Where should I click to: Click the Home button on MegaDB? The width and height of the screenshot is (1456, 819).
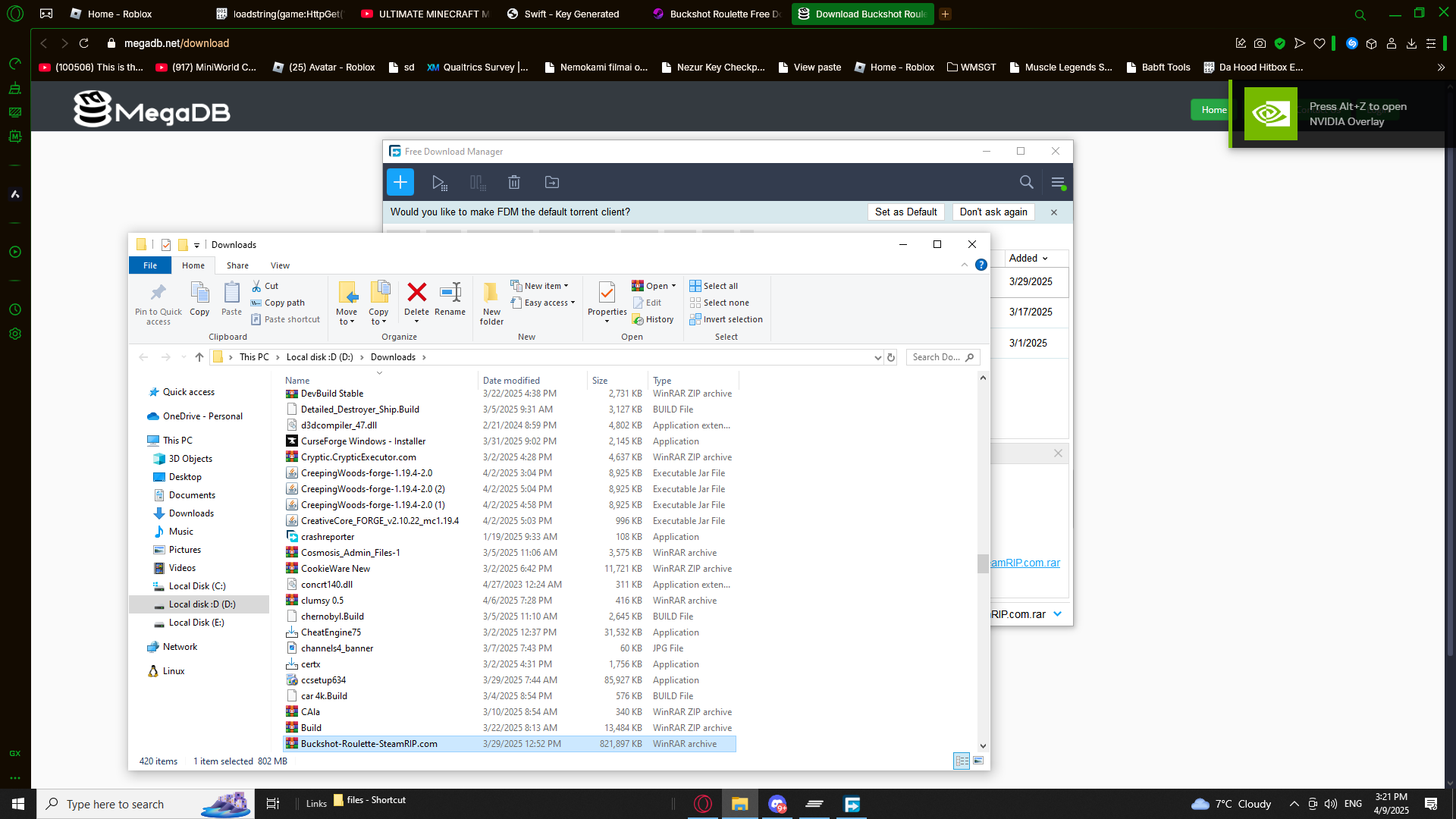(x=1212, y=110)
